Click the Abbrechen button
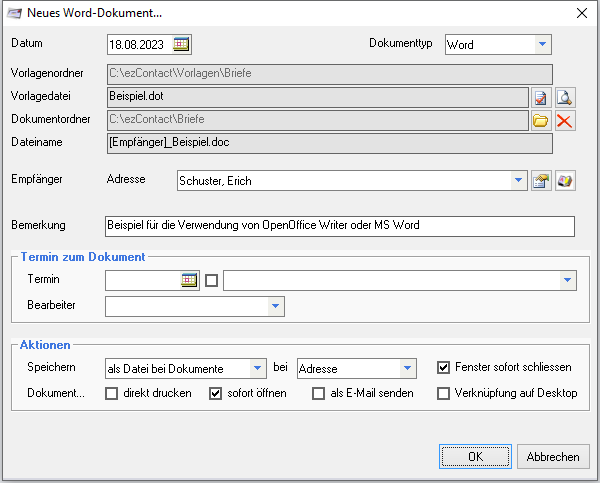The height and width of the screenshot is (483, 600). [x=553, y=456]
